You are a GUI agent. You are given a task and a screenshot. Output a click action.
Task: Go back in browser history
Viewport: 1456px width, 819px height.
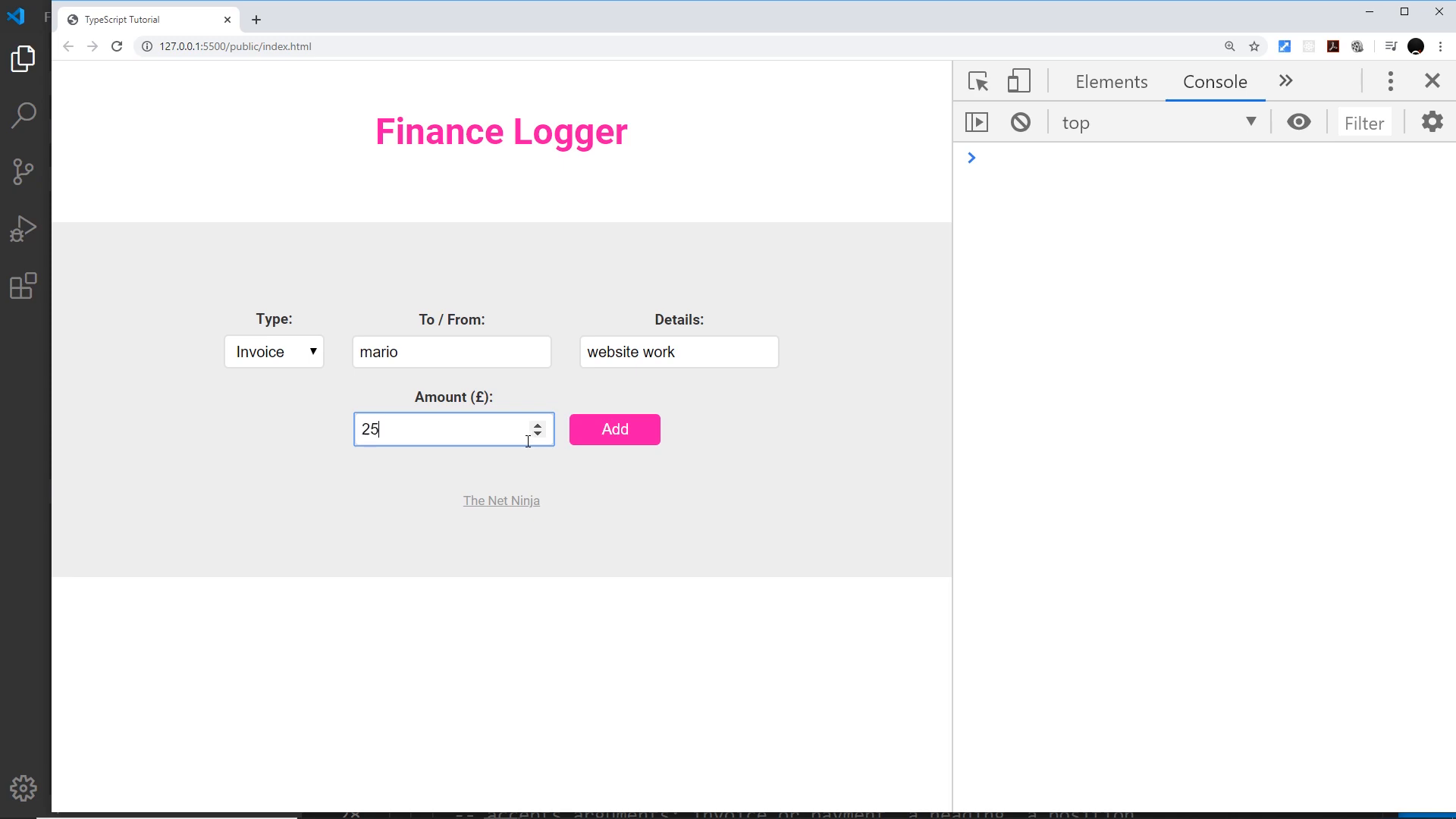[x=68, y=46]
